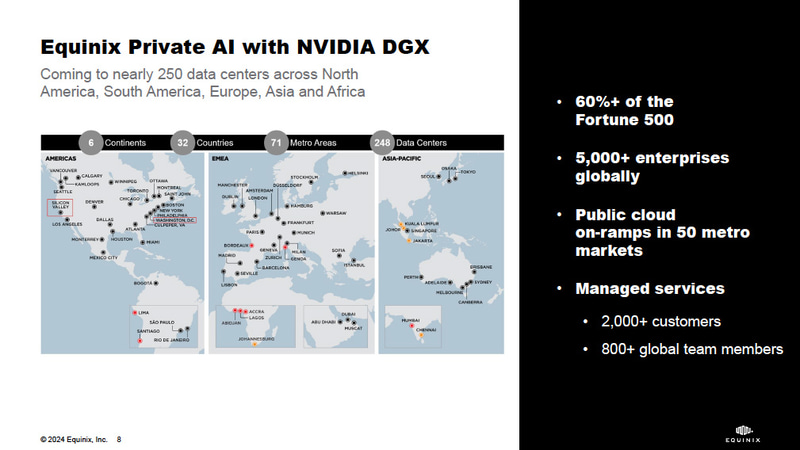Click the 'EMEA' map heading
This screenshot has height=450, width=800.
pos(220,159)
